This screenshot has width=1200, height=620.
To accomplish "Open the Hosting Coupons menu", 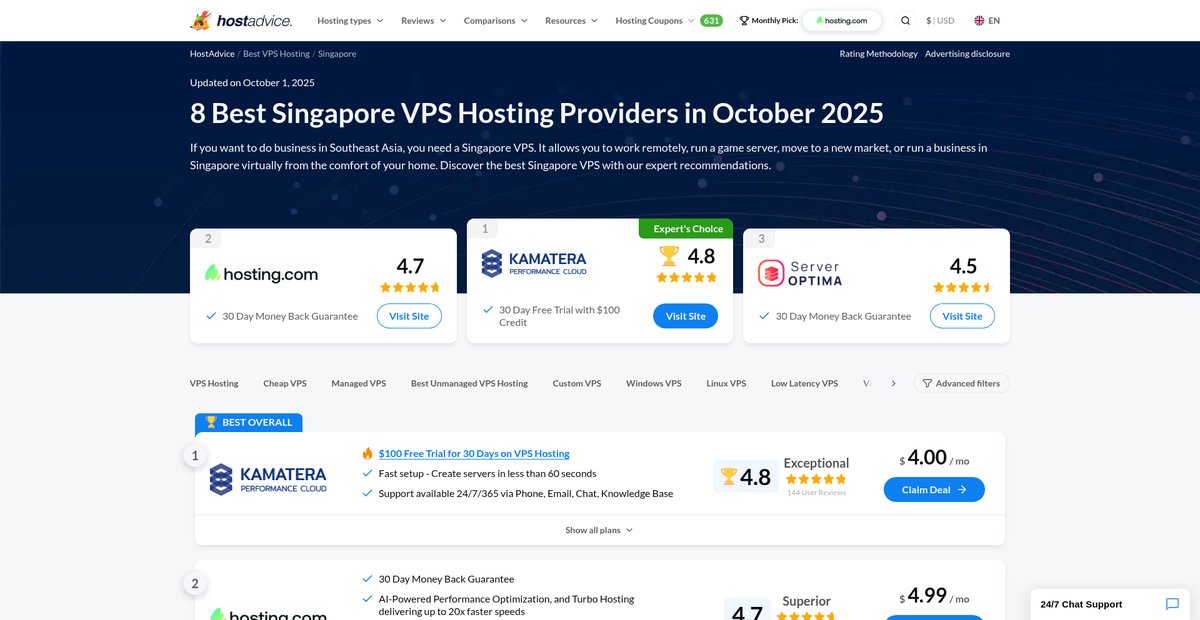I will [x=655, y=20].
